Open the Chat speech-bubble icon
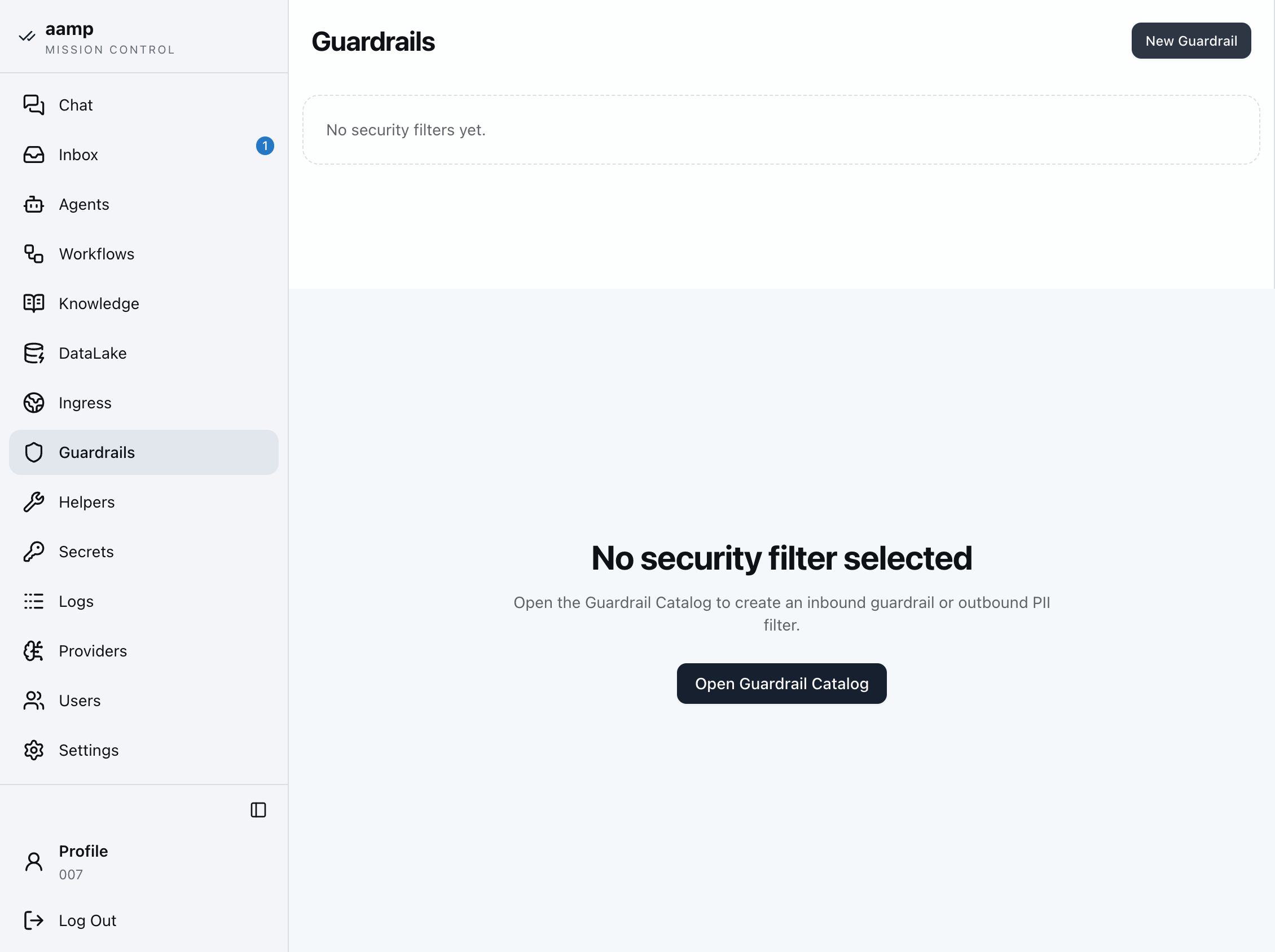The width and height of the screenshot is (1275, 952). (x=33, y=105)
